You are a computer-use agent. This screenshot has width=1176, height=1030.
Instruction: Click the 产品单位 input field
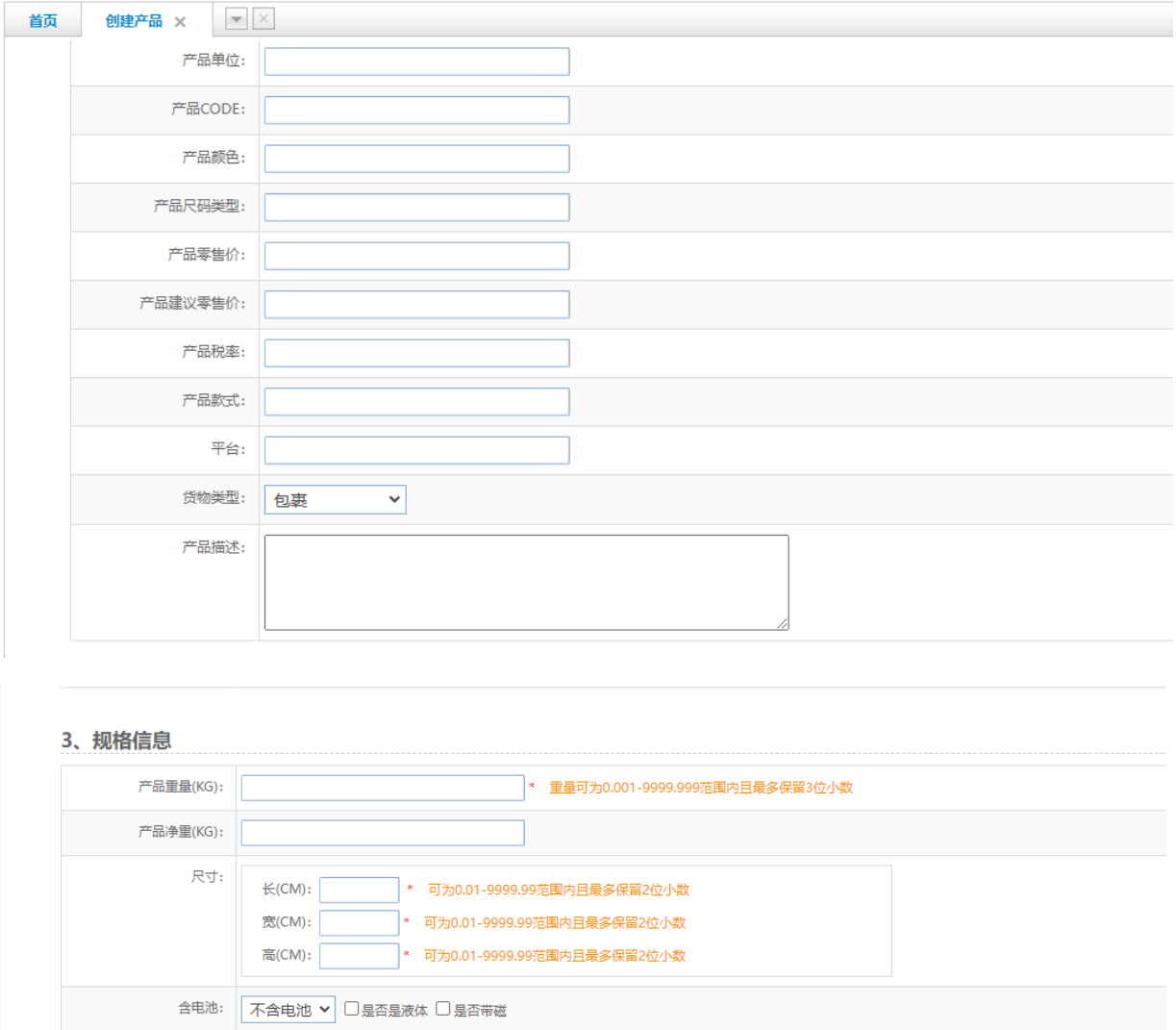(x=416, y=62)
